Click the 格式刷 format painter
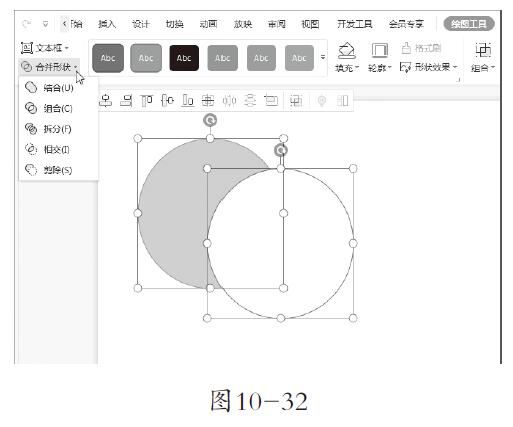The image size is (513, 427). [x=421, y=48]
